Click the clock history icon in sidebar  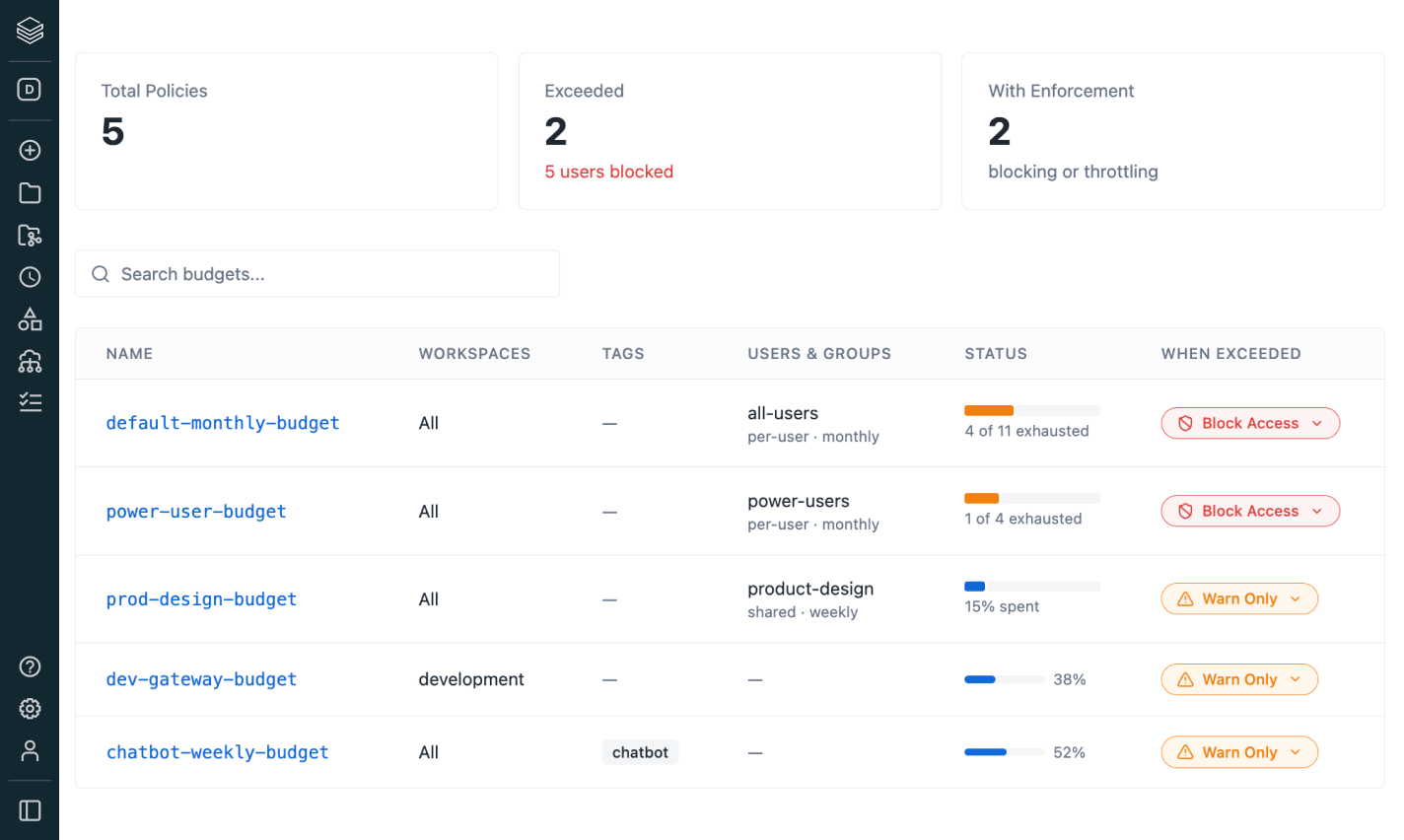(x=30, y=277)
